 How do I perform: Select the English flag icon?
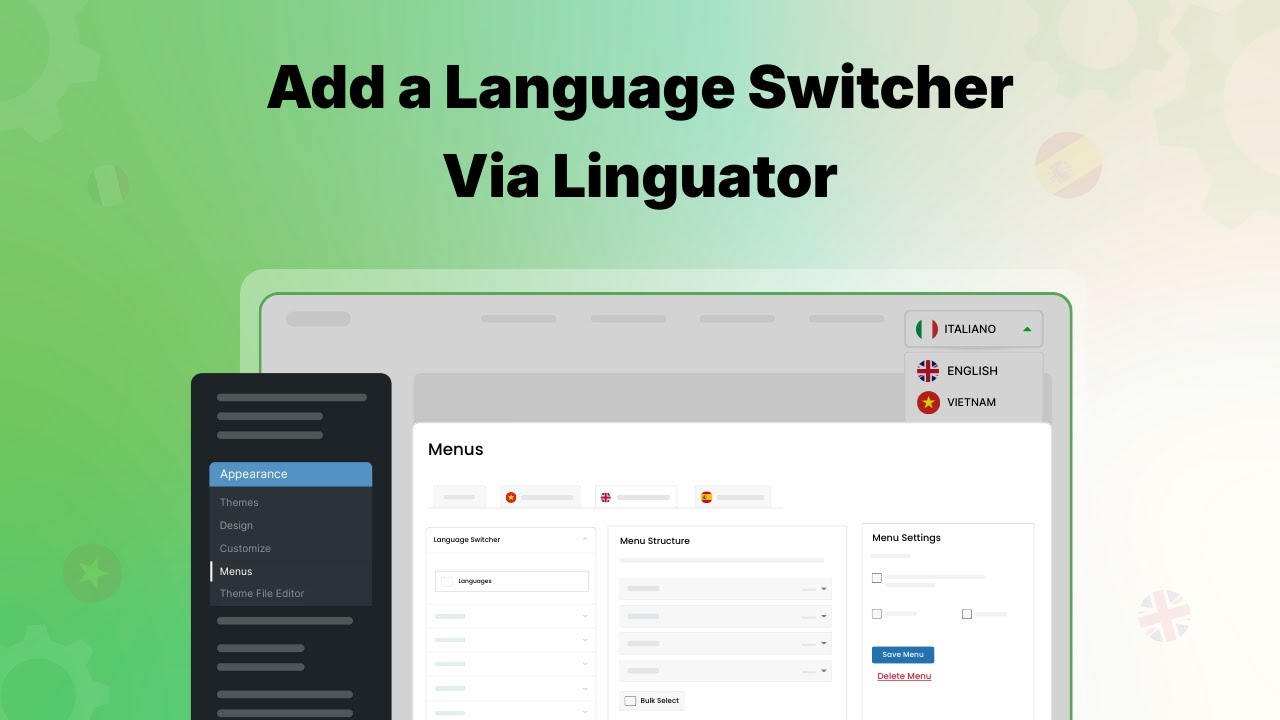(929, 370)
